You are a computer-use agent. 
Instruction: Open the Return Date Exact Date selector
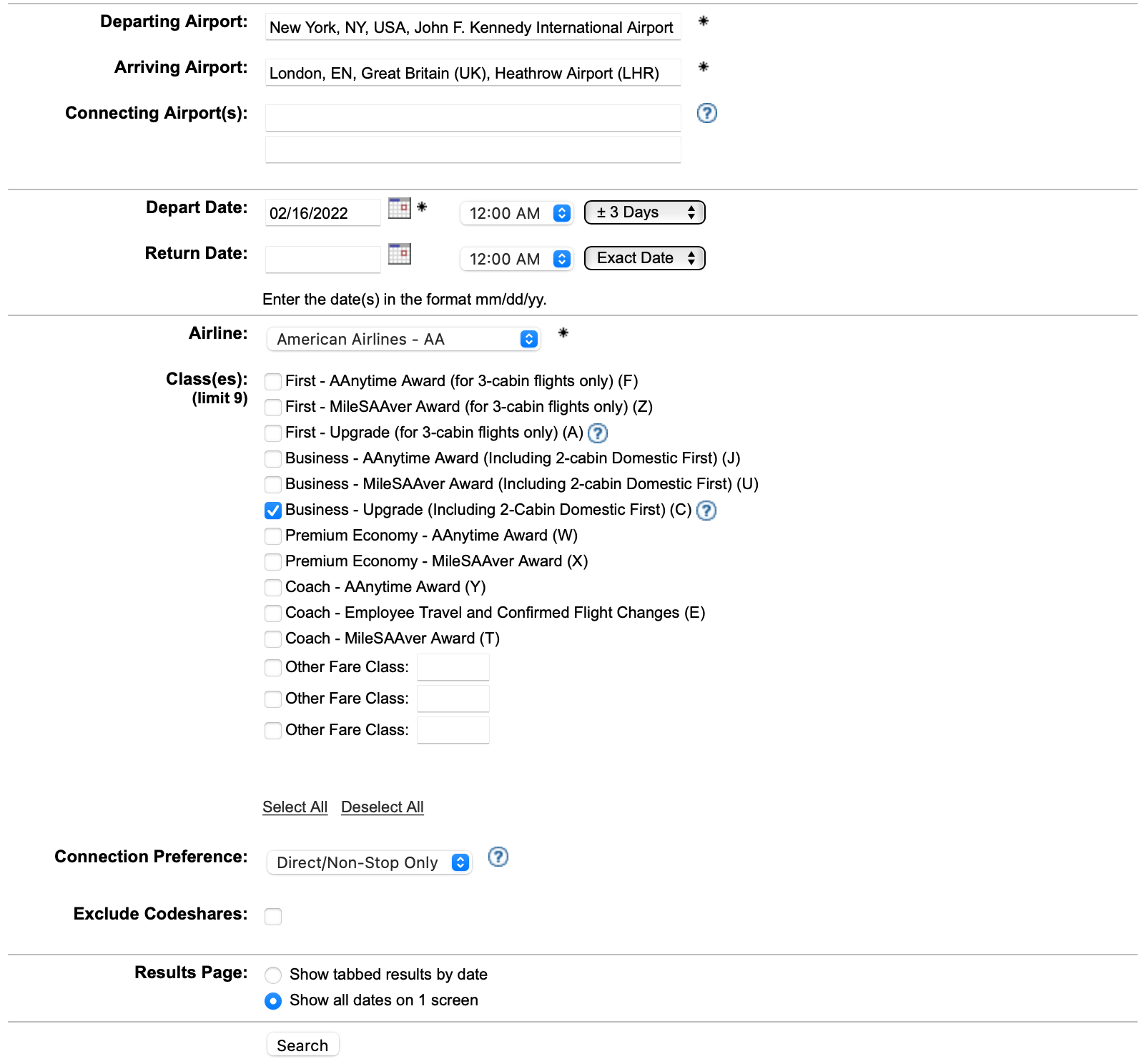point(643,257)
